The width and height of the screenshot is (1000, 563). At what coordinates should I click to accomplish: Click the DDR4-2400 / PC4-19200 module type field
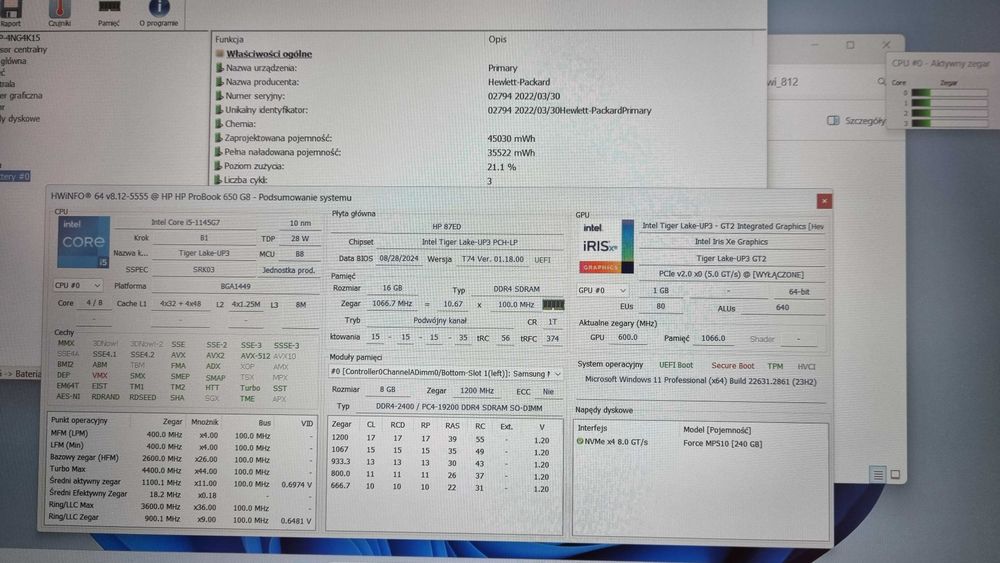(459, 407)
